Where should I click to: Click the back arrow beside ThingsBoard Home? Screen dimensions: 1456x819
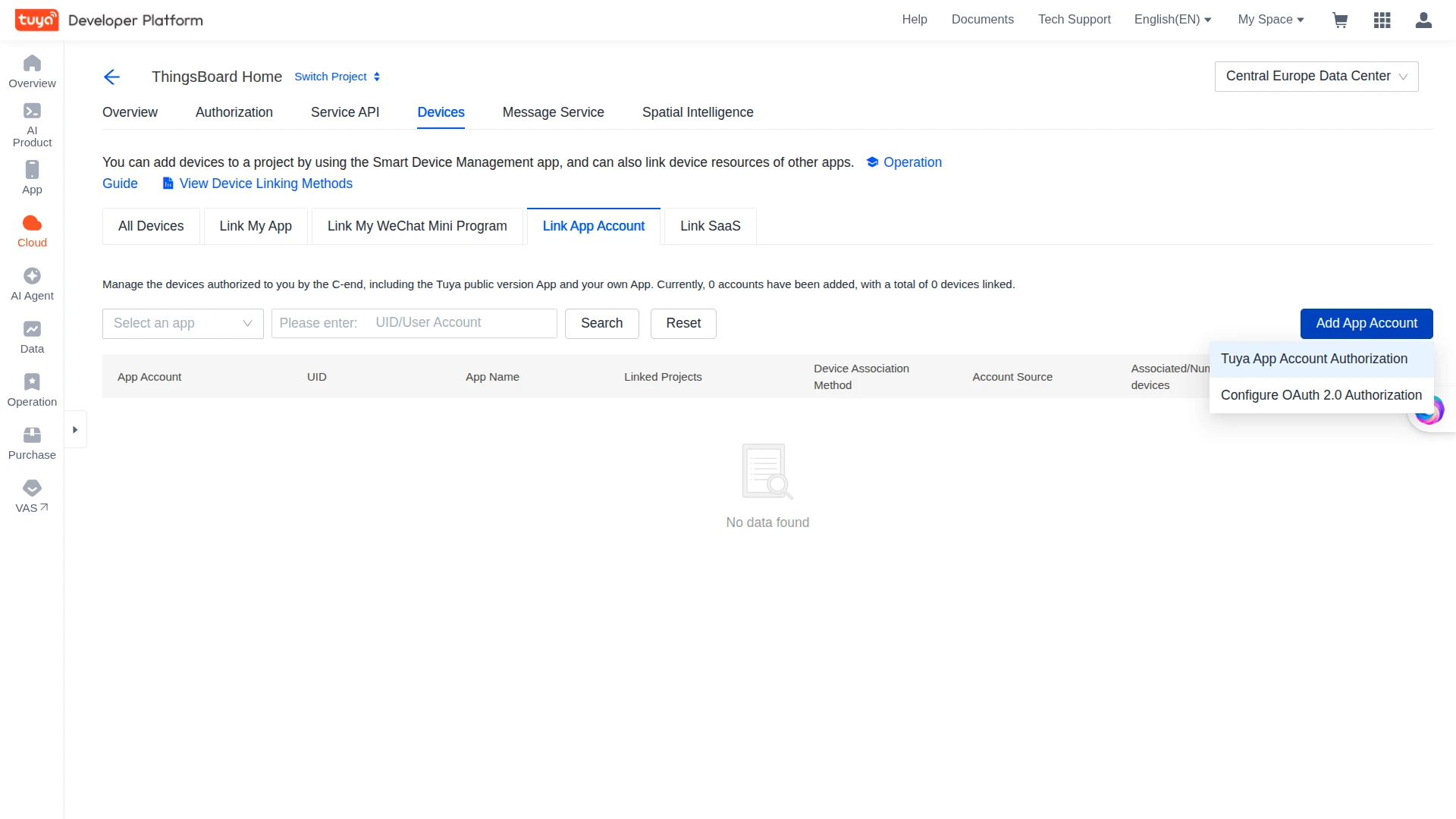tap(111, 77)
